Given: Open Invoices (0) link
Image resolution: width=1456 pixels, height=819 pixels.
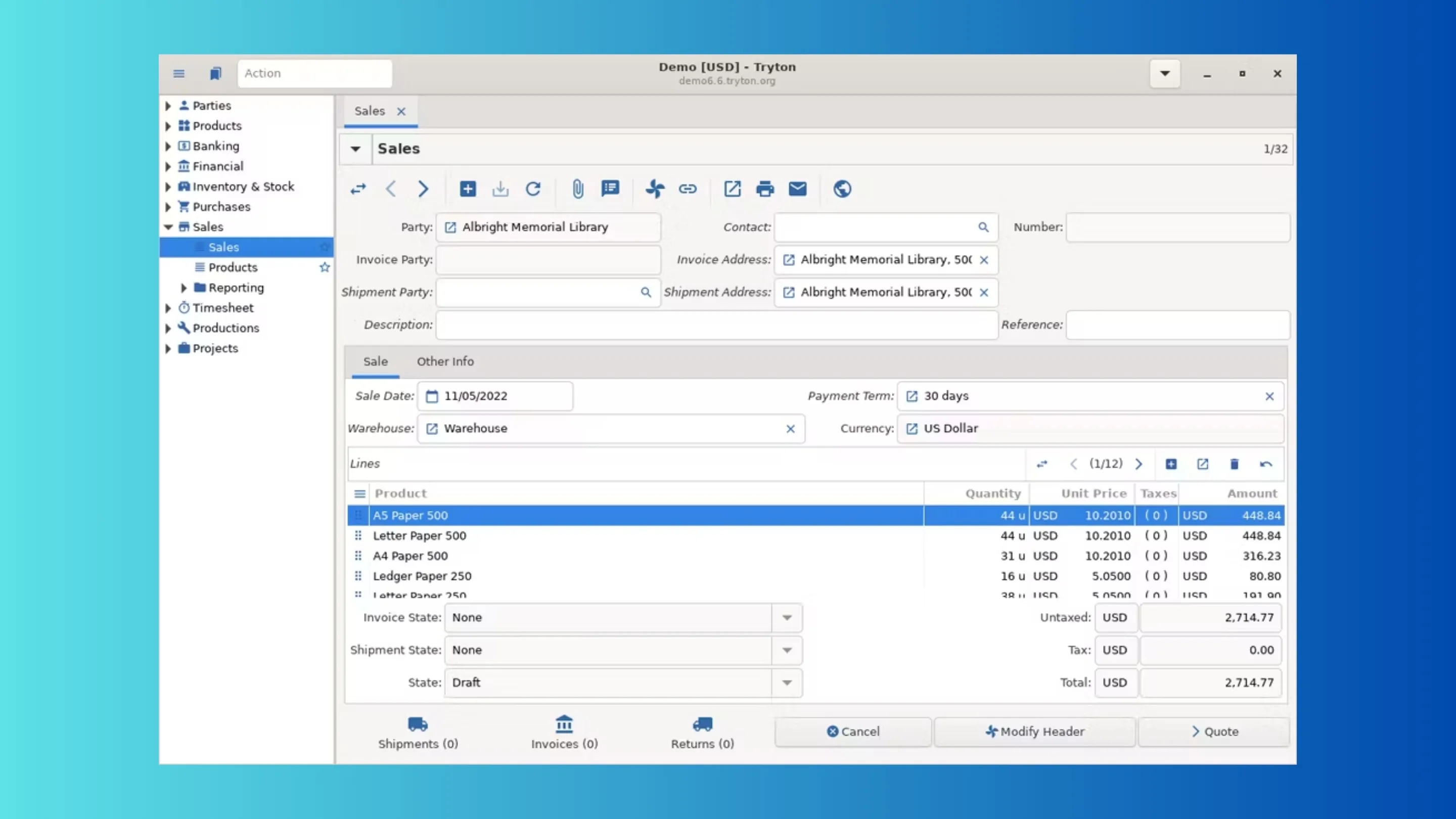Looking at the screenshot, I should click(x=564, y=733).
